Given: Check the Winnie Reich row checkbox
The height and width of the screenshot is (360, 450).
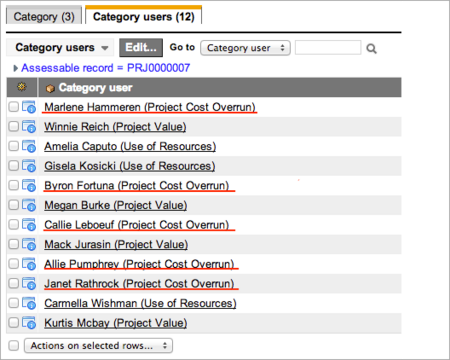Looking at the screenshot, I should [13, 126].
